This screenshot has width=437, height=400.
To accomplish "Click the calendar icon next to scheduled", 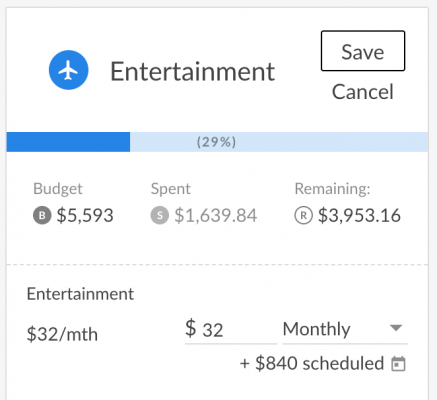I will click(x=398, y=363).
